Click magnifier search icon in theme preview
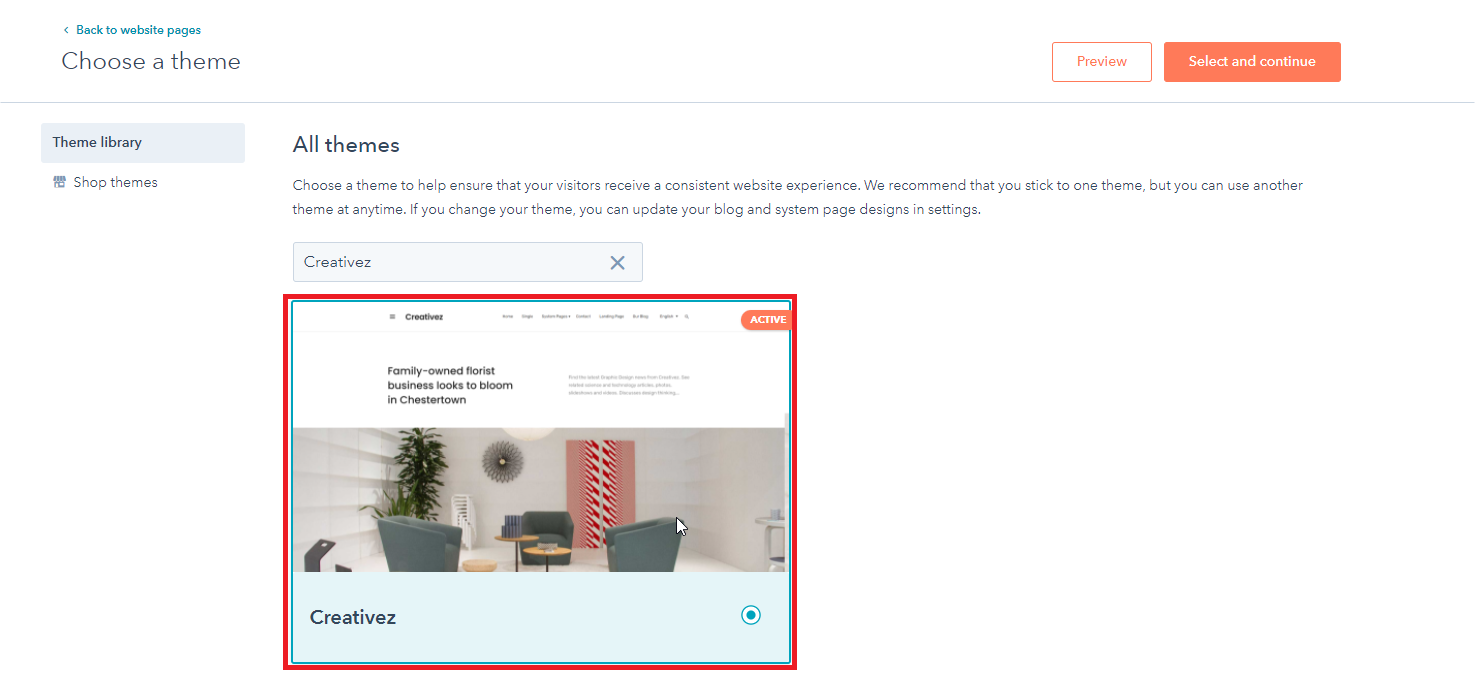 pyautogui.click(x=687, y=316)
